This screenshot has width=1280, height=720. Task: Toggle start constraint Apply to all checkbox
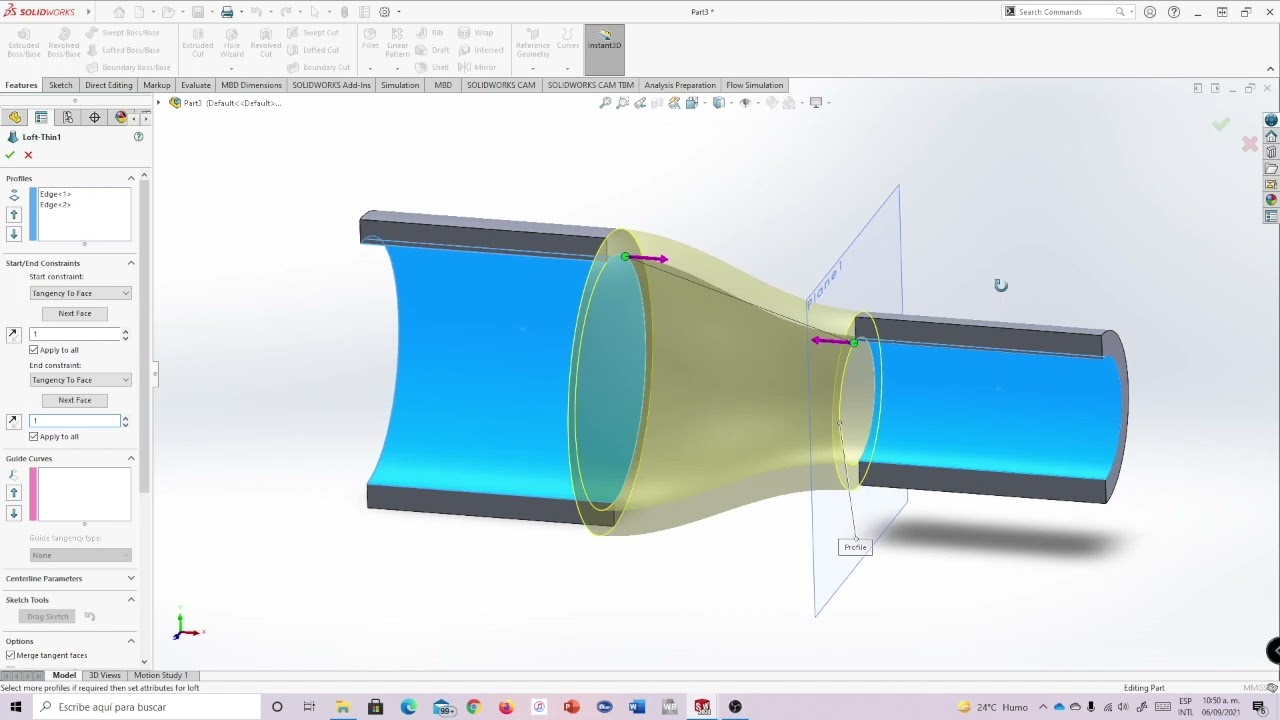click(x=34, y=350)
